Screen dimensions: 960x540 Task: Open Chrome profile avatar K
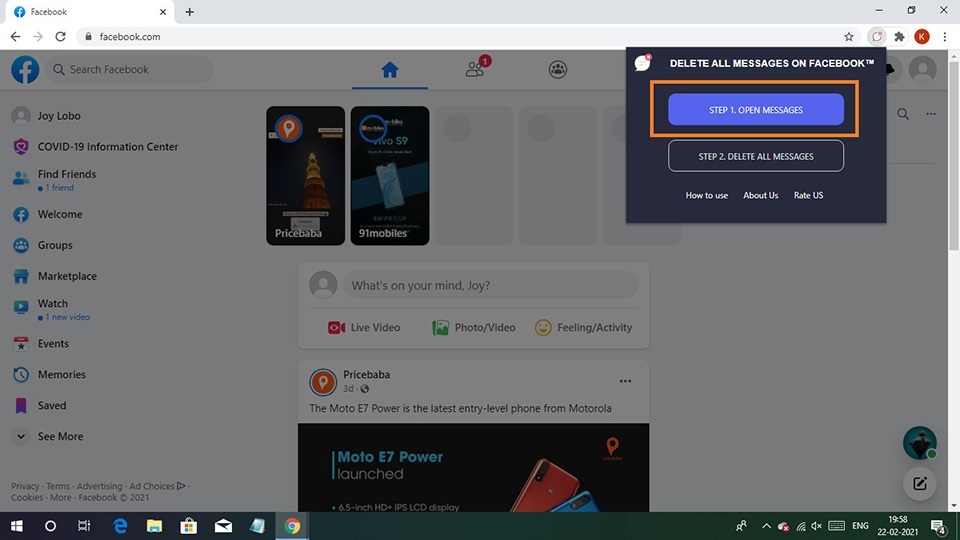pyautogui.click(x=921, y=37)
